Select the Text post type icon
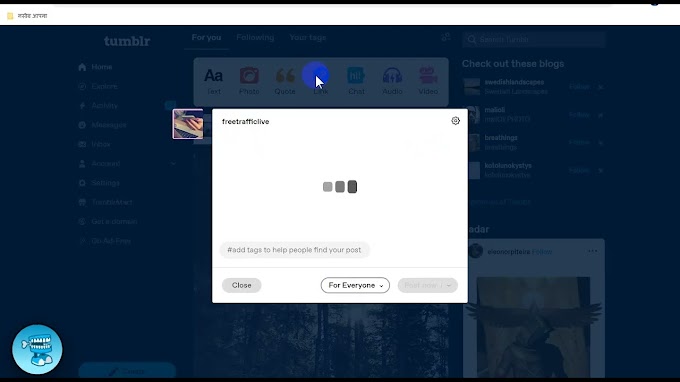 coord(213,76)
